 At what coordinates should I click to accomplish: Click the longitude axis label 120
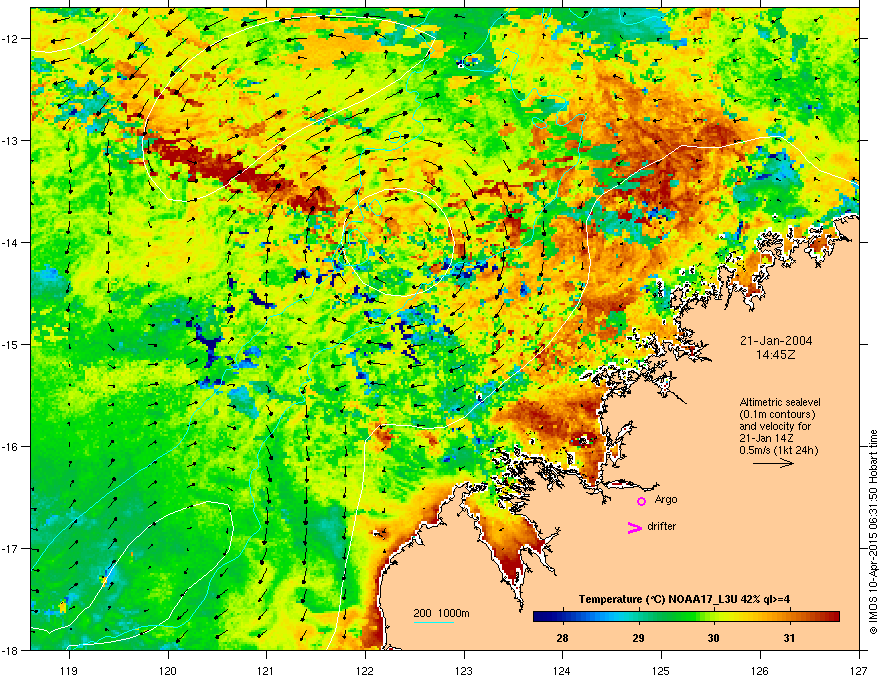pyautogui.click(x=167, y=670)
